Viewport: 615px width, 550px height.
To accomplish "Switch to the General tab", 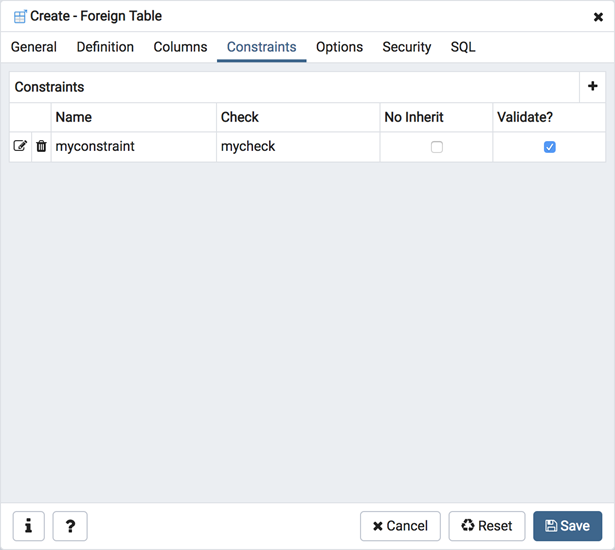I will 34,47.
